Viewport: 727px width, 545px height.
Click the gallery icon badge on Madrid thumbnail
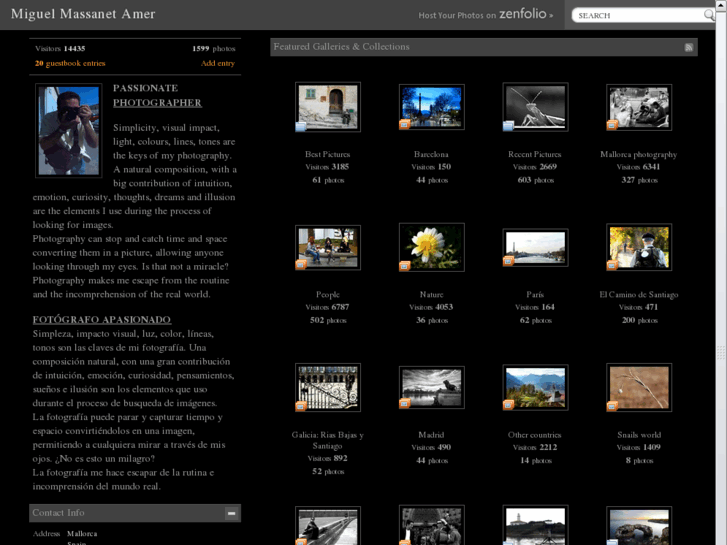404,404
